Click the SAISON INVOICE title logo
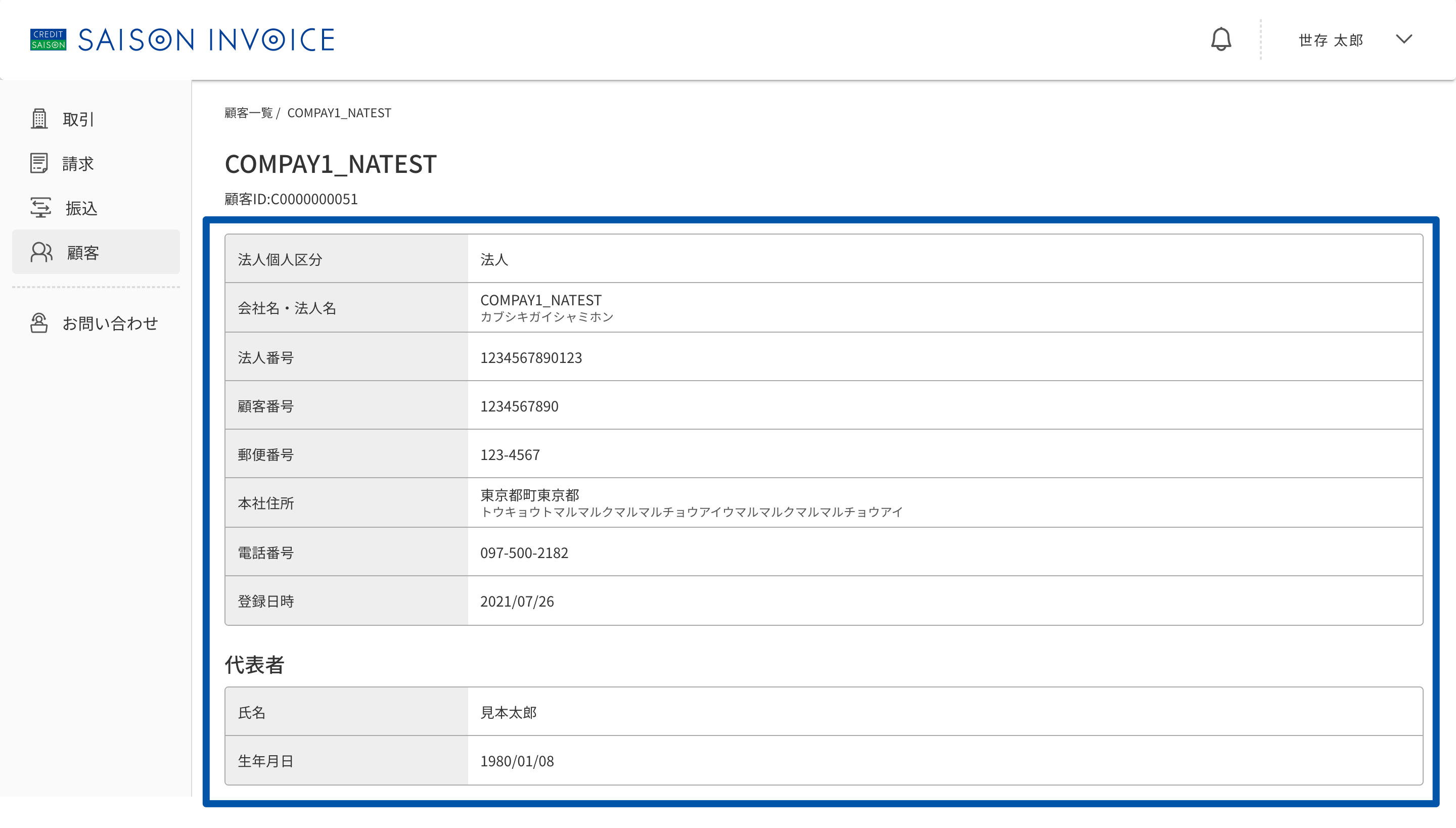 [x=206, y=40]
